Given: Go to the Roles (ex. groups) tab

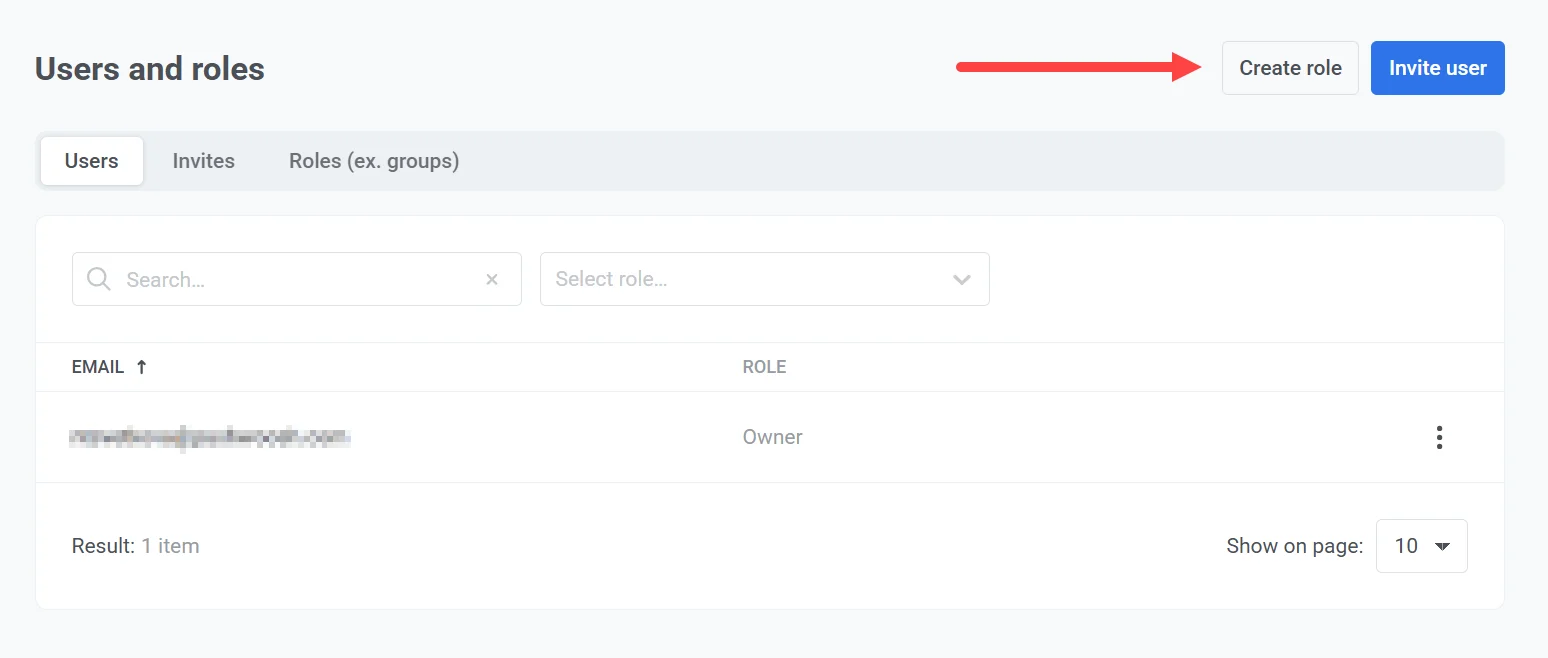Looking at the screenshot, I should click(374, 161).
